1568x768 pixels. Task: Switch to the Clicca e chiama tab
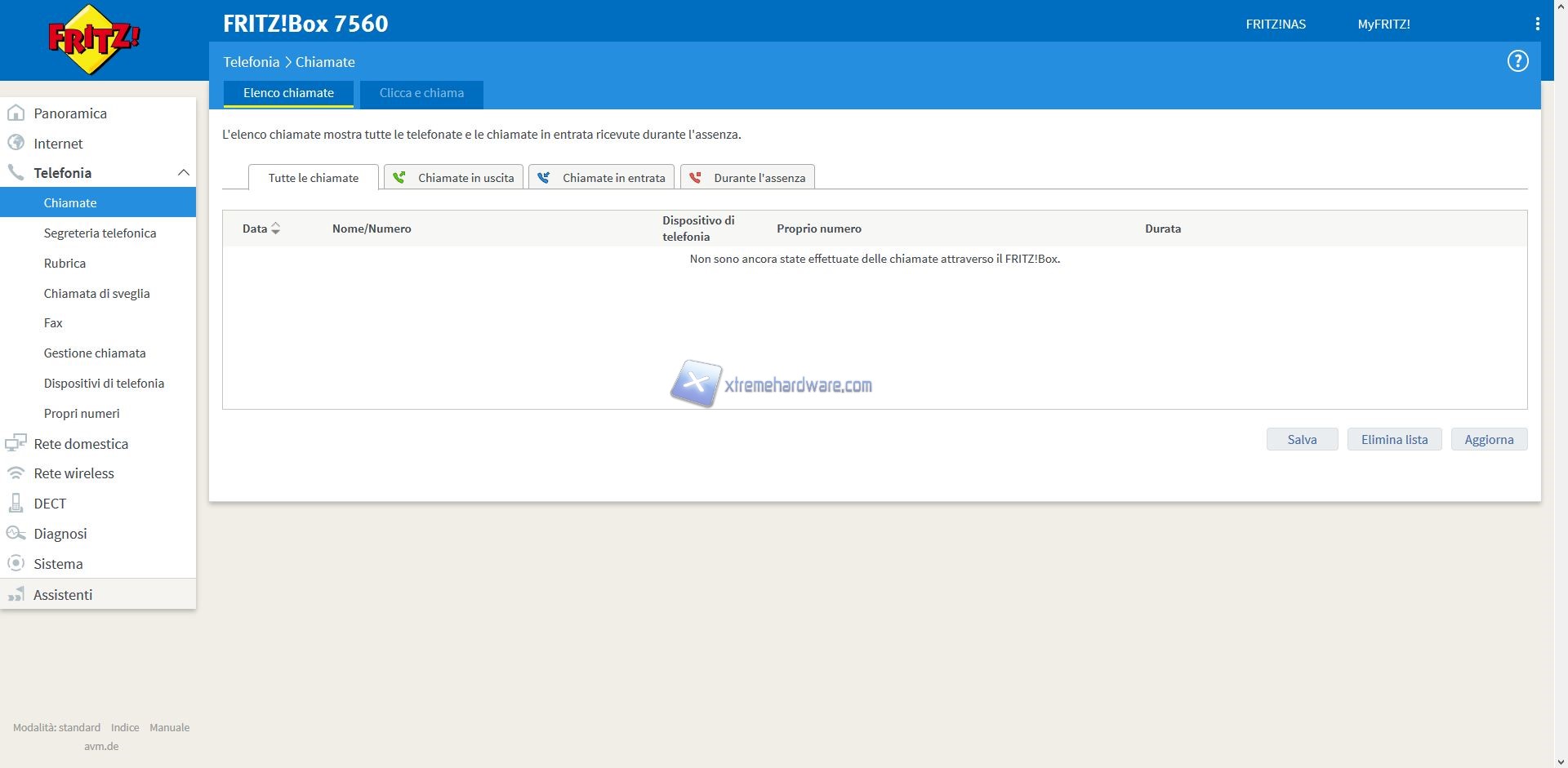tap(421, 93)
